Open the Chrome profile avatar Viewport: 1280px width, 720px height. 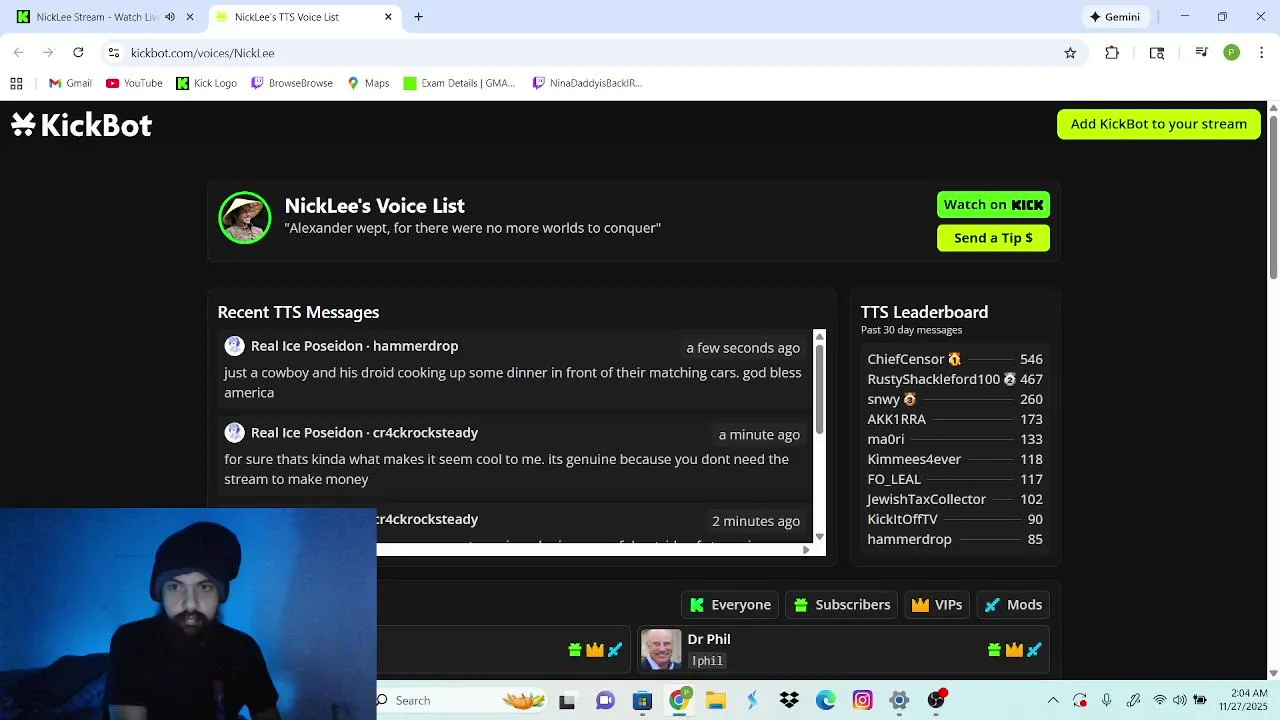(x=1231, y=53)
